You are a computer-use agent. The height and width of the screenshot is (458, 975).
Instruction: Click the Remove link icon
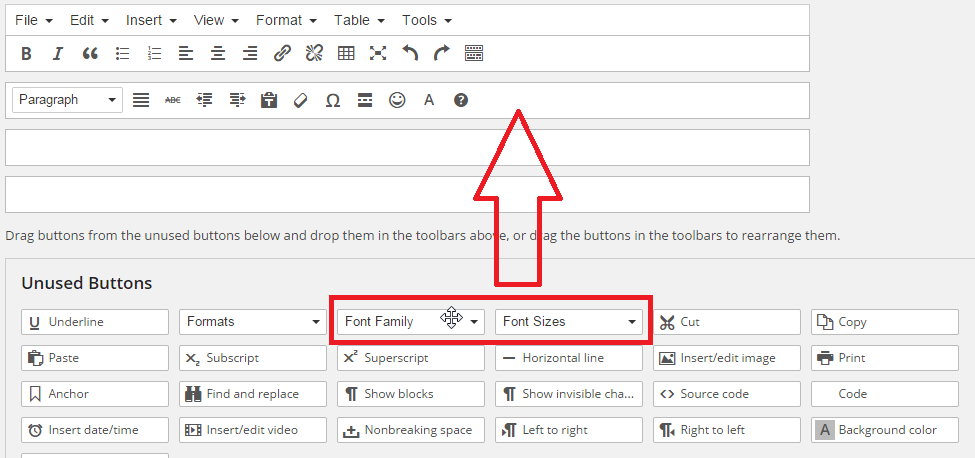click(314, 53)
